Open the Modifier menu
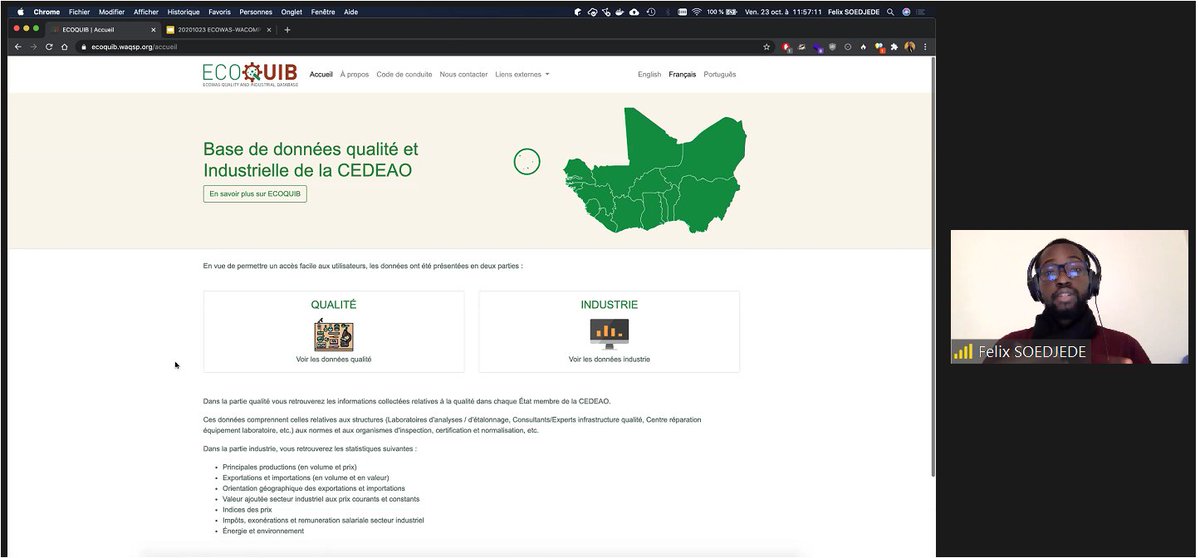 click(111, 12)
